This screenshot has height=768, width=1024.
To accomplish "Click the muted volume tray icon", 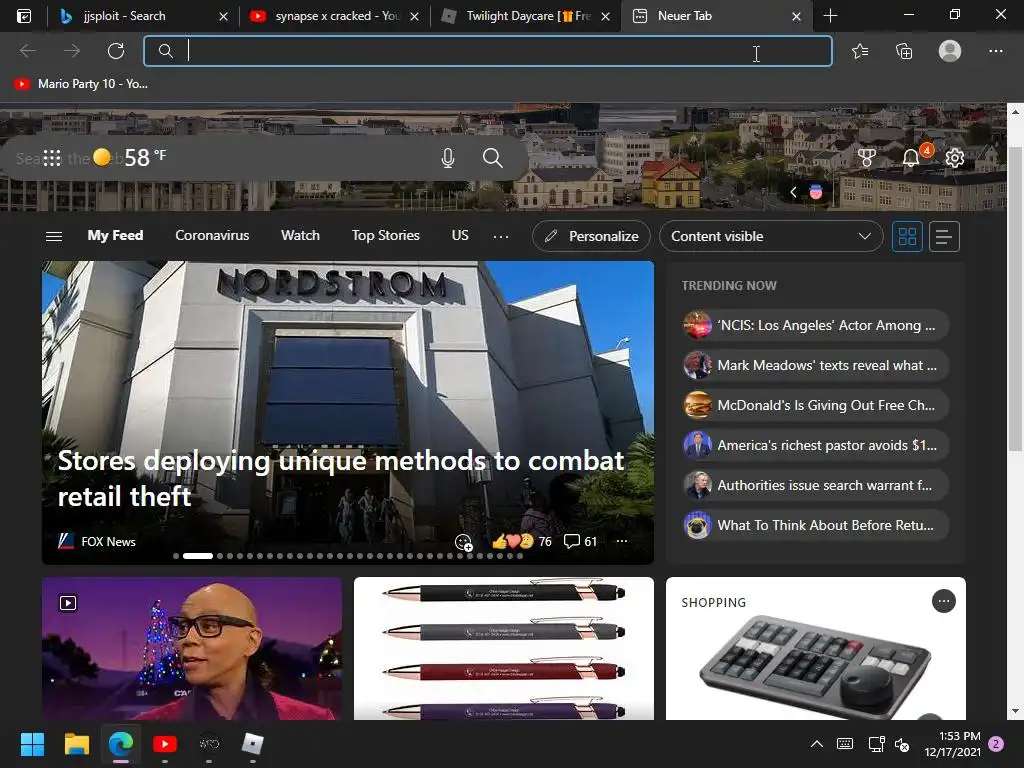I will (902, 744).
